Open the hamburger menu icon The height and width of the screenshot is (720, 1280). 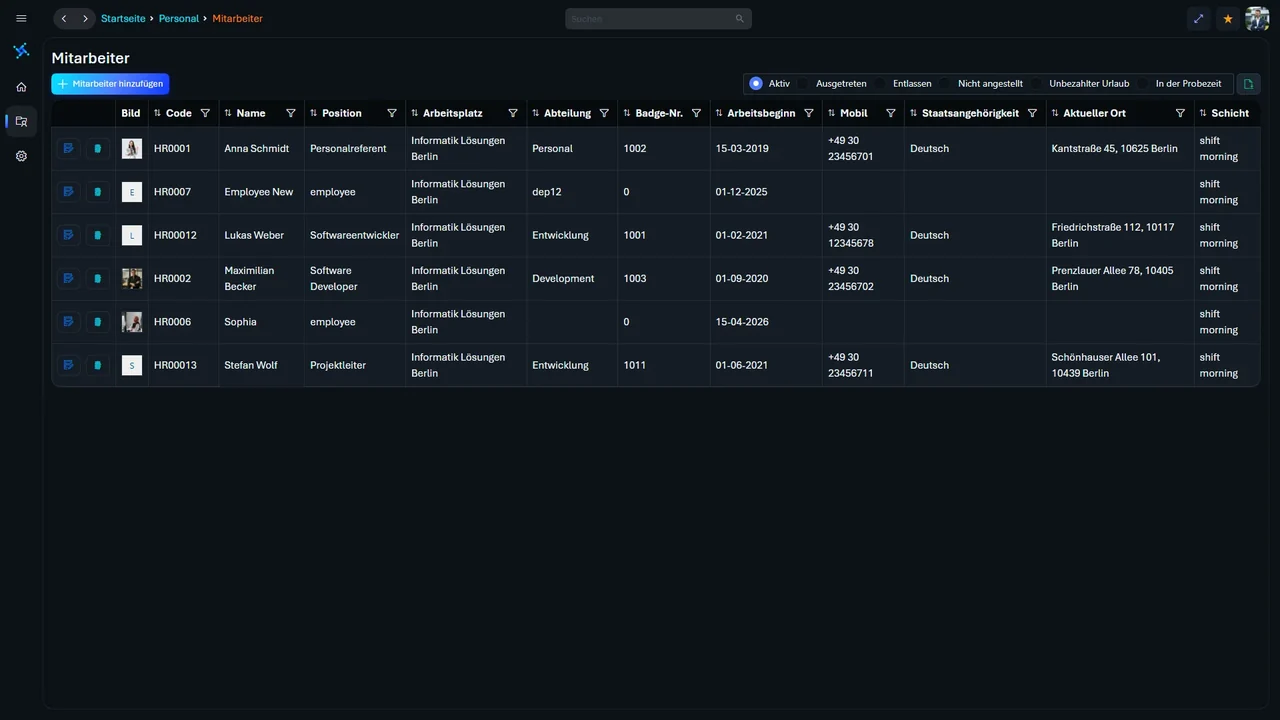[x=21, y=19]
